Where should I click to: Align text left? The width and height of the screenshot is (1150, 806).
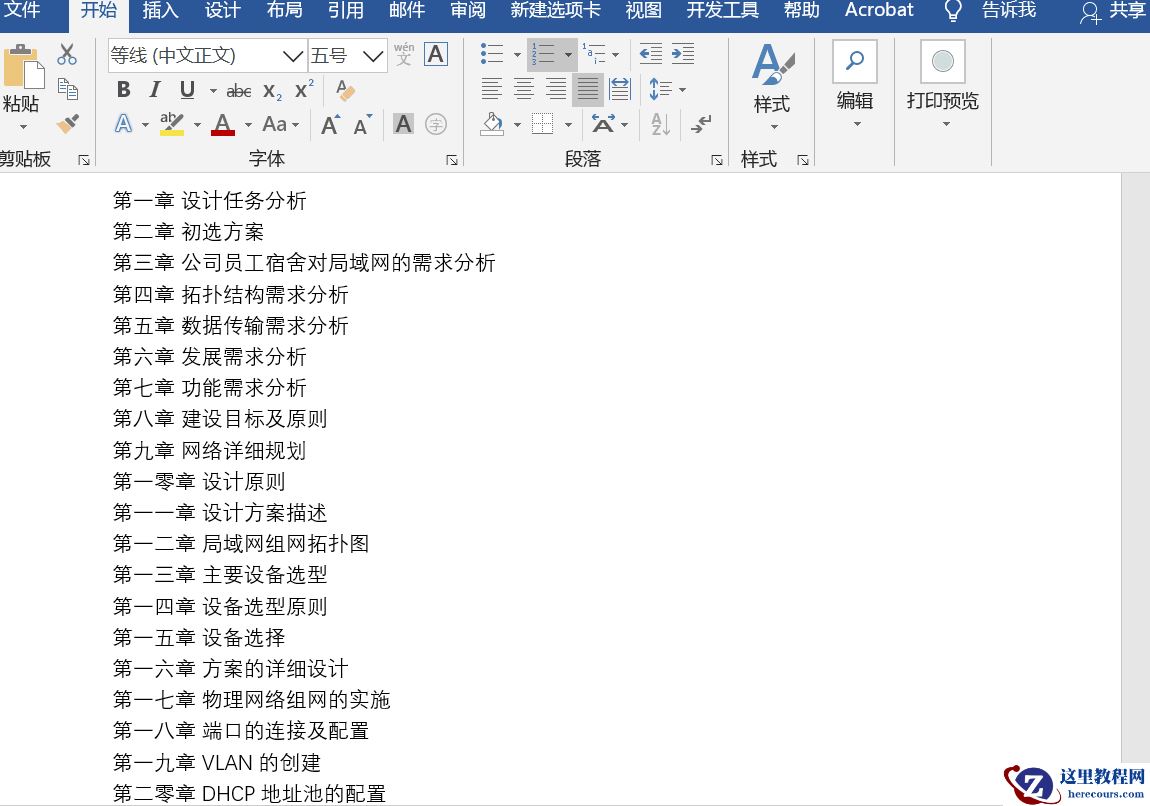491,89
